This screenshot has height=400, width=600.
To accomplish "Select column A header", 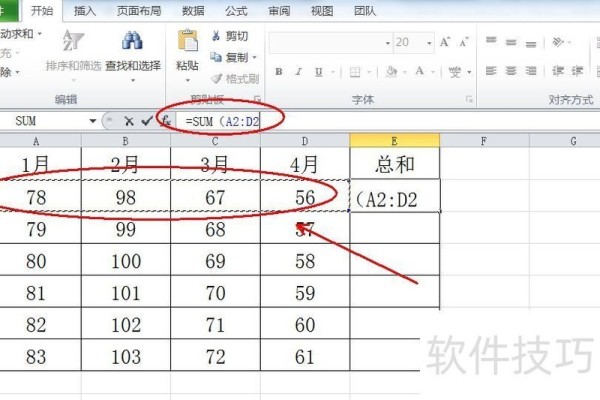I will click(36, 141).
